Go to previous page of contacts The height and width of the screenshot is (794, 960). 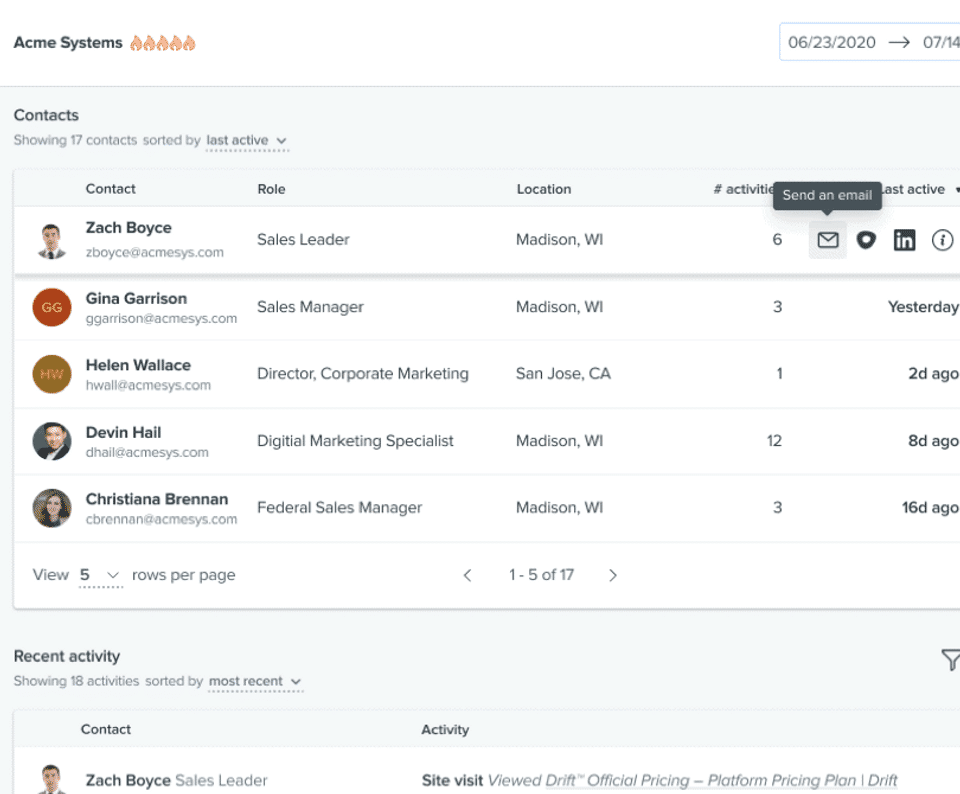point(468,575)
